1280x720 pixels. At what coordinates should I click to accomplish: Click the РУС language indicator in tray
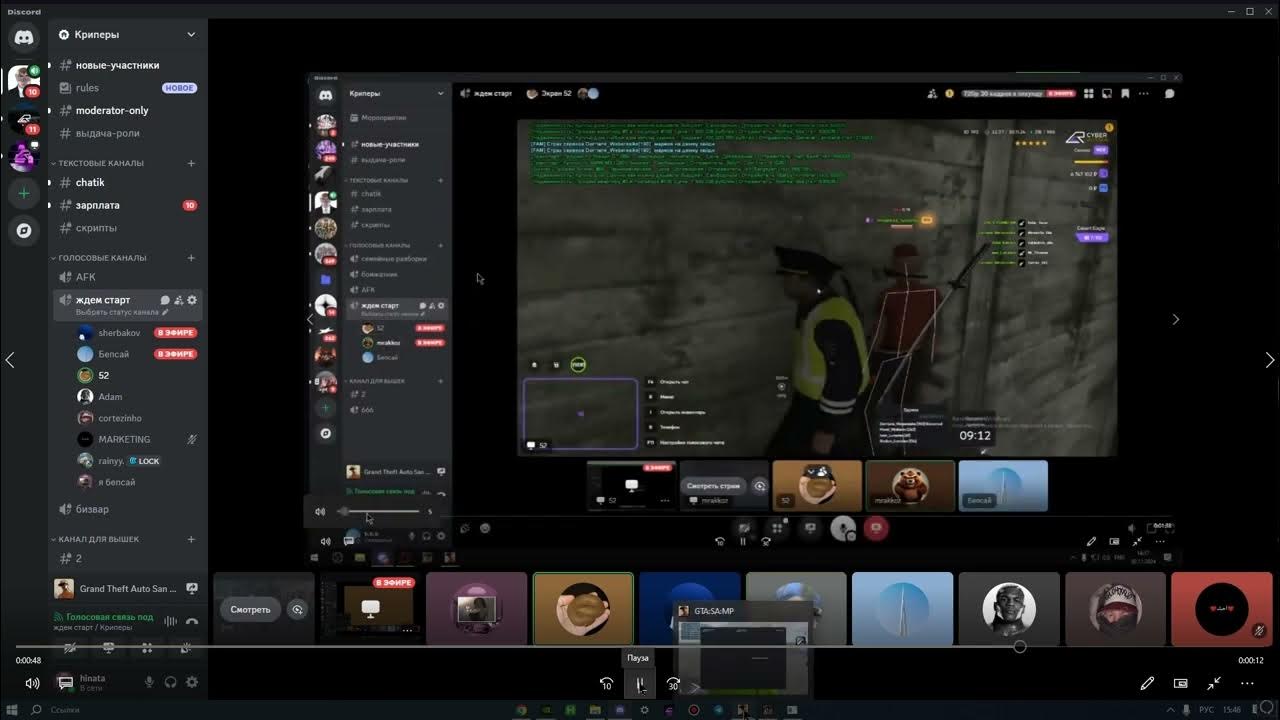pyautogui.click(x=1207, y=710)
